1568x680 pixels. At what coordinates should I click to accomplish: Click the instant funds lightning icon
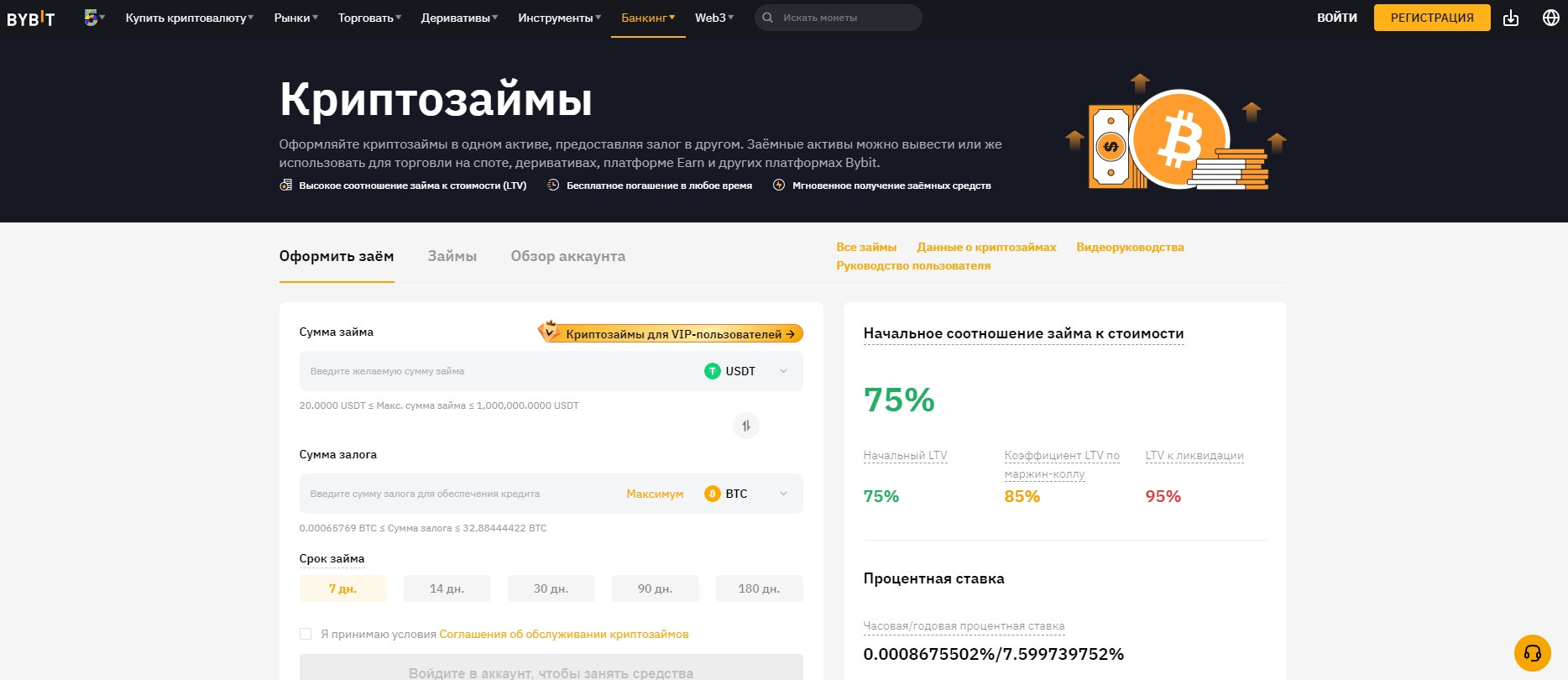(779, 186)
